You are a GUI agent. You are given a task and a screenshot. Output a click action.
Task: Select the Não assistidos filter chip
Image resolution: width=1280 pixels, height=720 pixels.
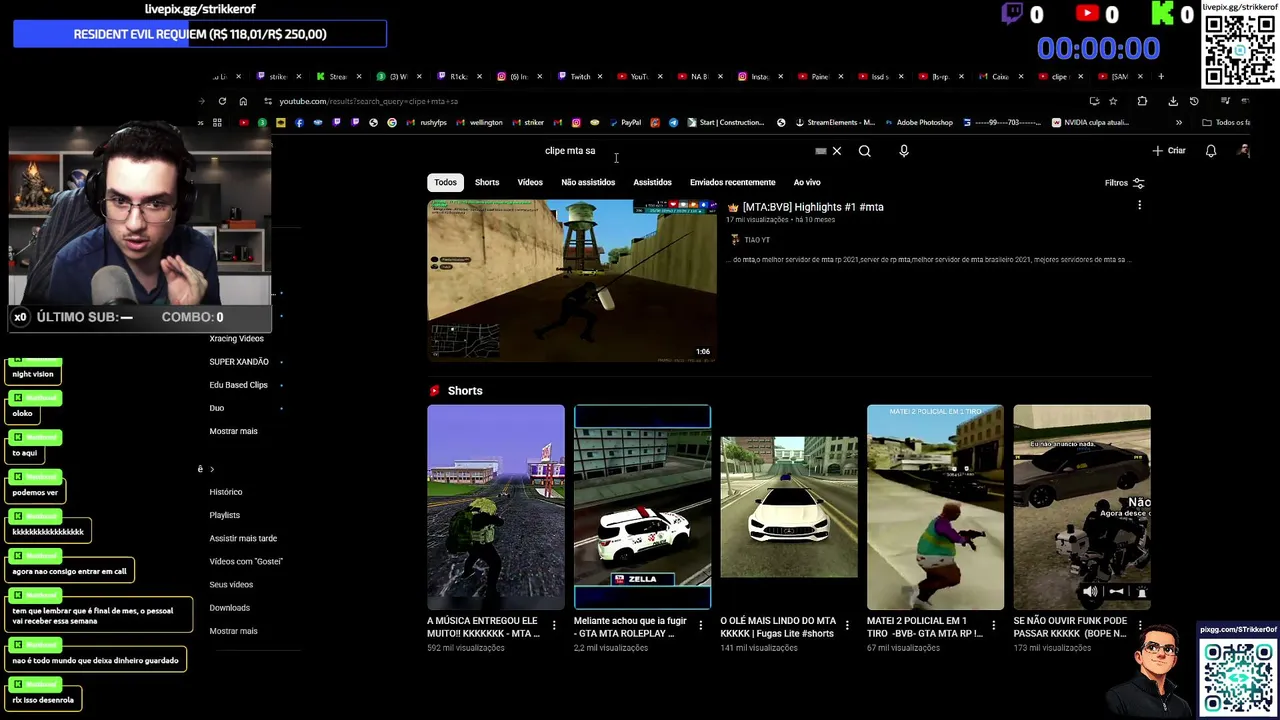click(588, 182)
